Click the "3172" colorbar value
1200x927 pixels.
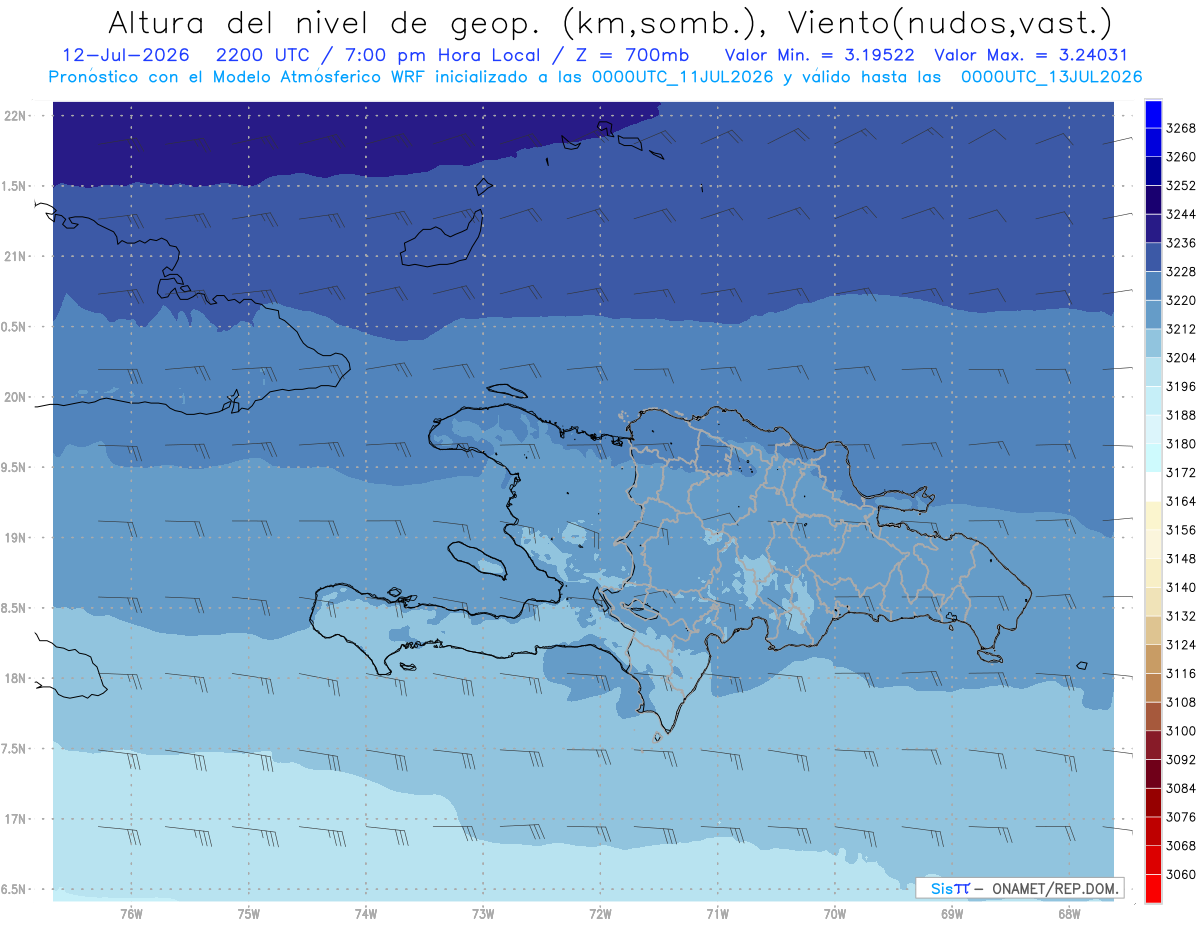[x=1181, y=472]
